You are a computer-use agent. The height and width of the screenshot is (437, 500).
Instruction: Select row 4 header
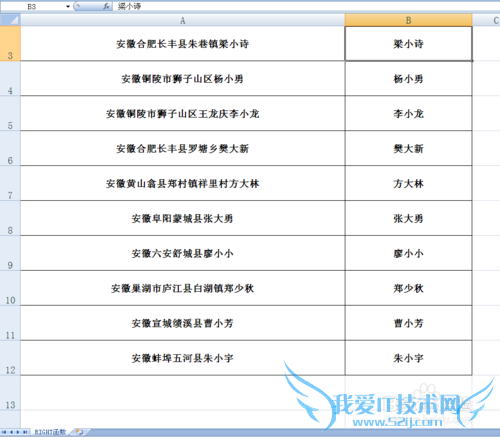click(x=10, y=79)
